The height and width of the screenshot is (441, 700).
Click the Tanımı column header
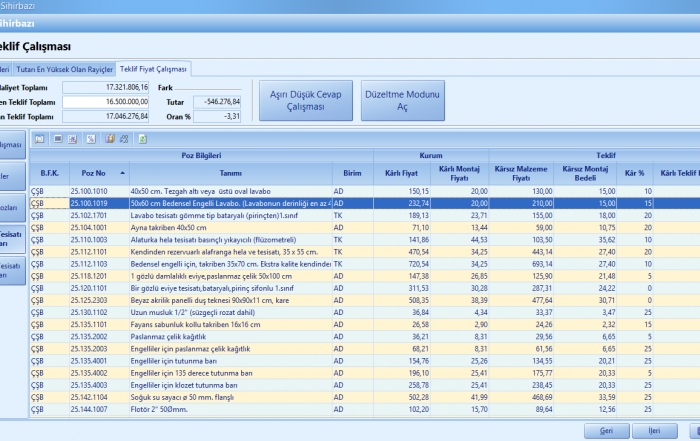(229, 172)
